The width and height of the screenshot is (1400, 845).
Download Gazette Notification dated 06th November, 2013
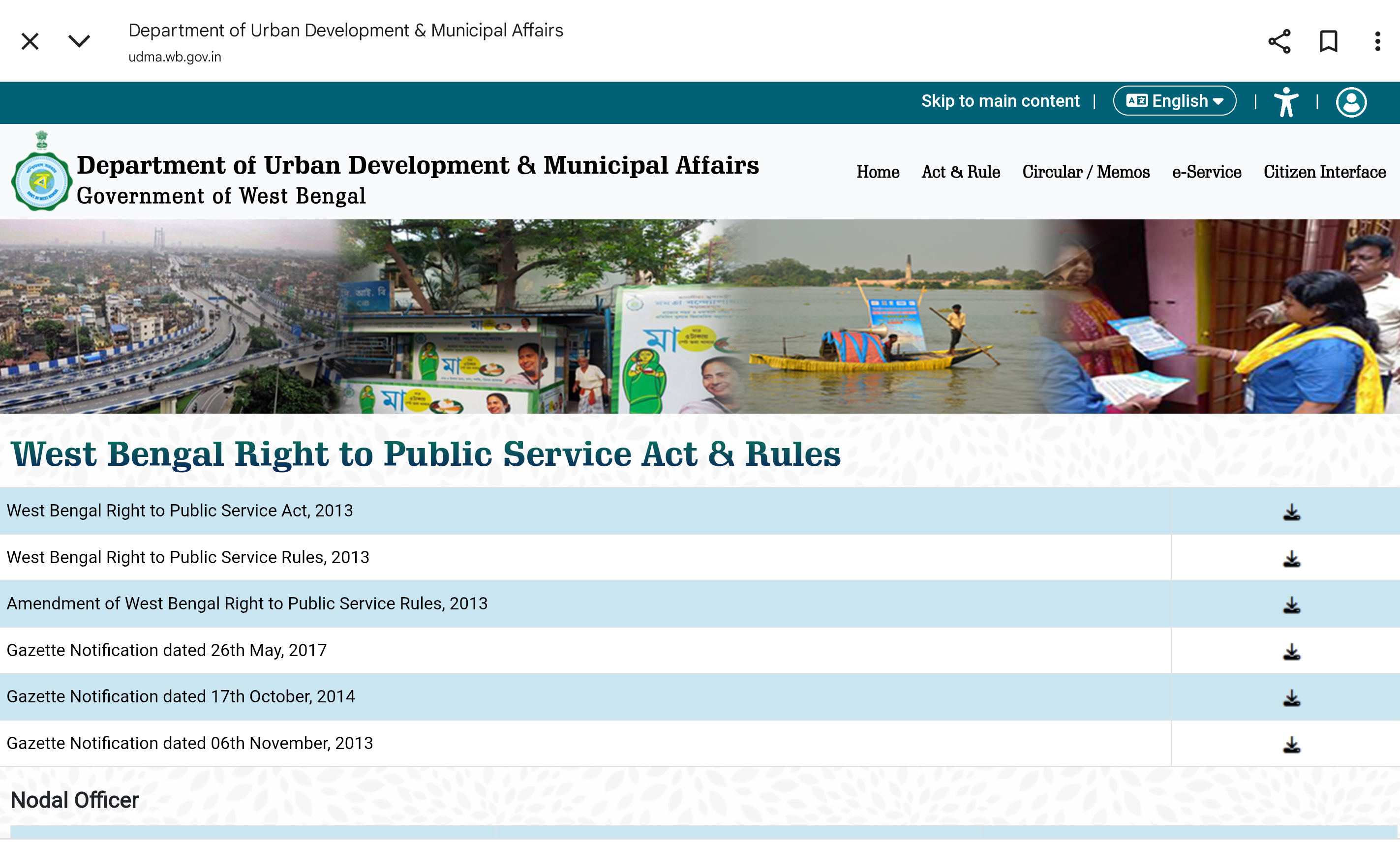1291,745
